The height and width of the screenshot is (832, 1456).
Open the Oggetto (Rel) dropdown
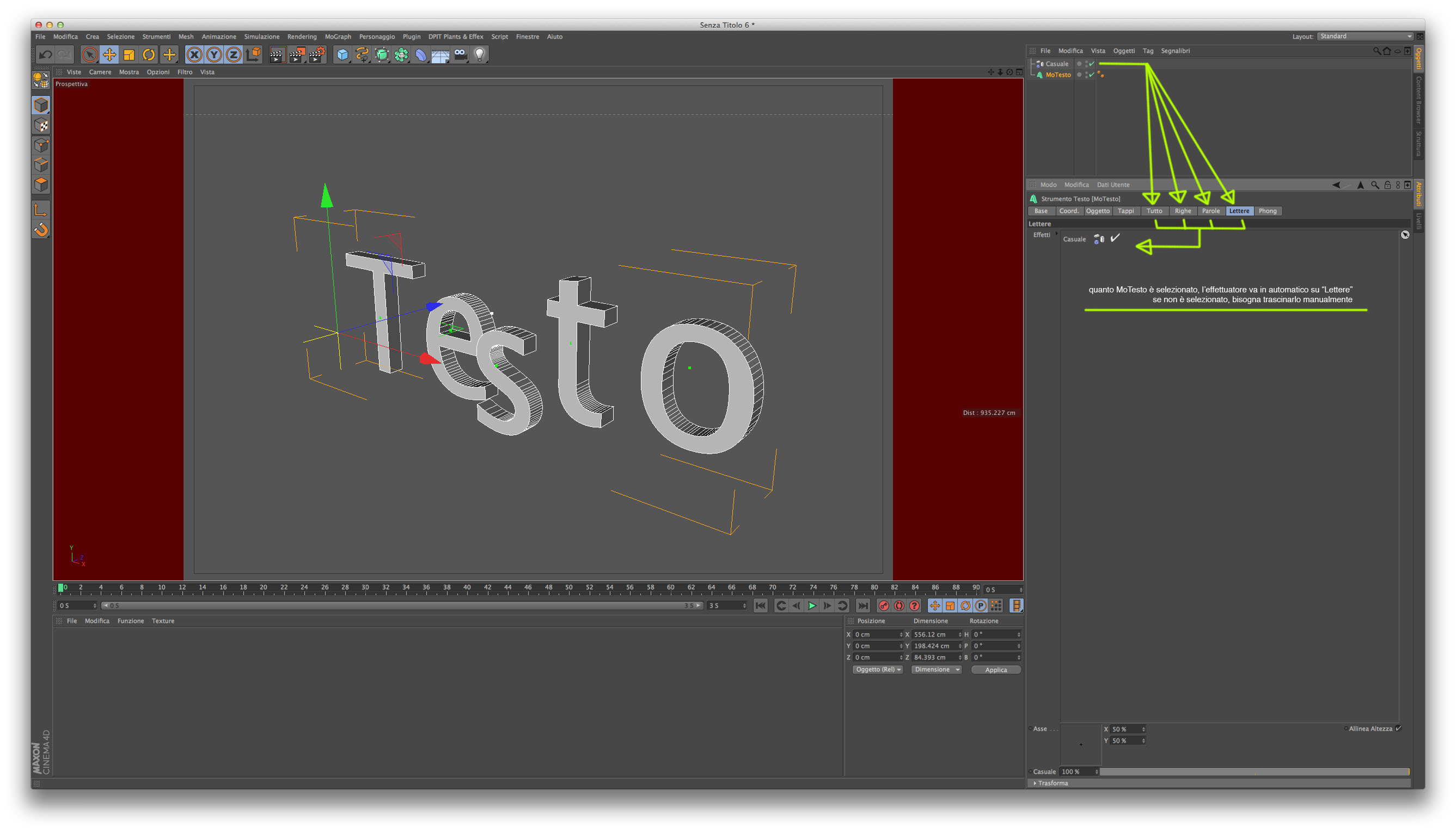[x=878, y=670]
